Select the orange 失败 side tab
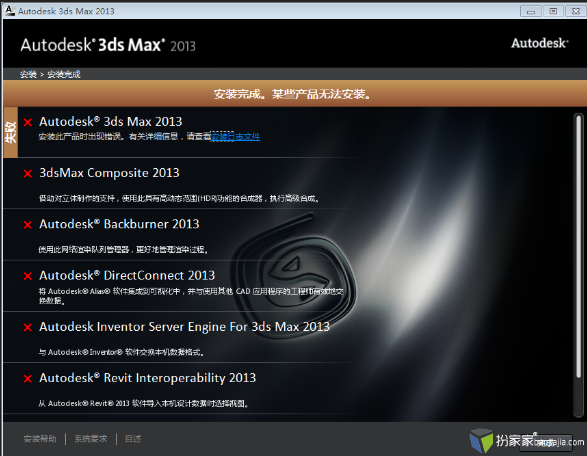This screenshot has width=587, height=456. (10, 132)
